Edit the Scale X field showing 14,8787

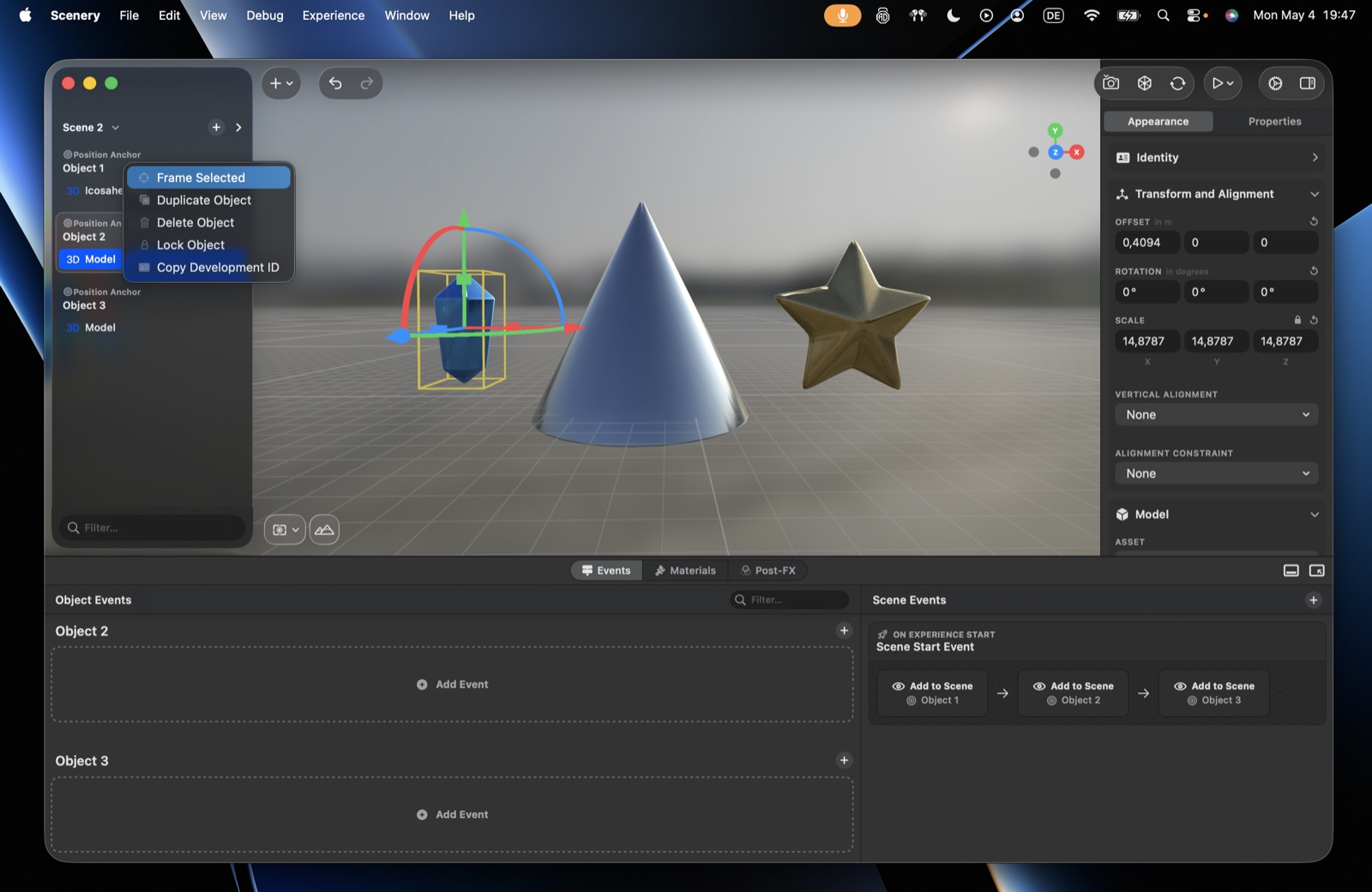tap(1147, 341)
